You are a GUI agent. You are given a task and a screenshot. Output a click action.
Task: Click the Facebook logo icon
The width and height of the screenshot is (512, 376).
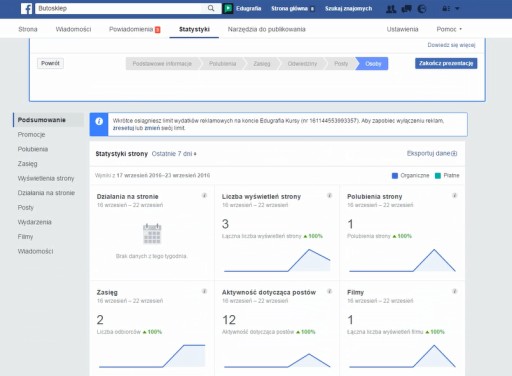(26, 8)
